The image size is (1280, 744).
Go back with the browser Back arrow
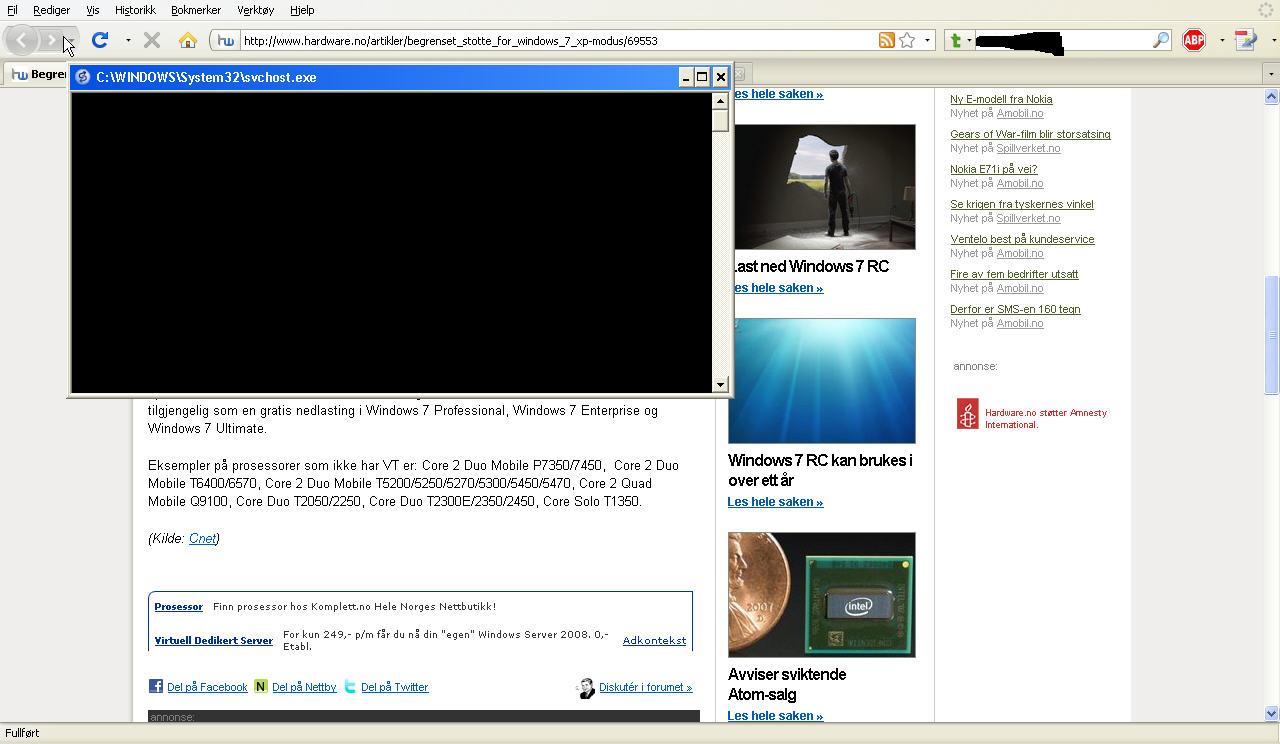[x=22, y=41]
